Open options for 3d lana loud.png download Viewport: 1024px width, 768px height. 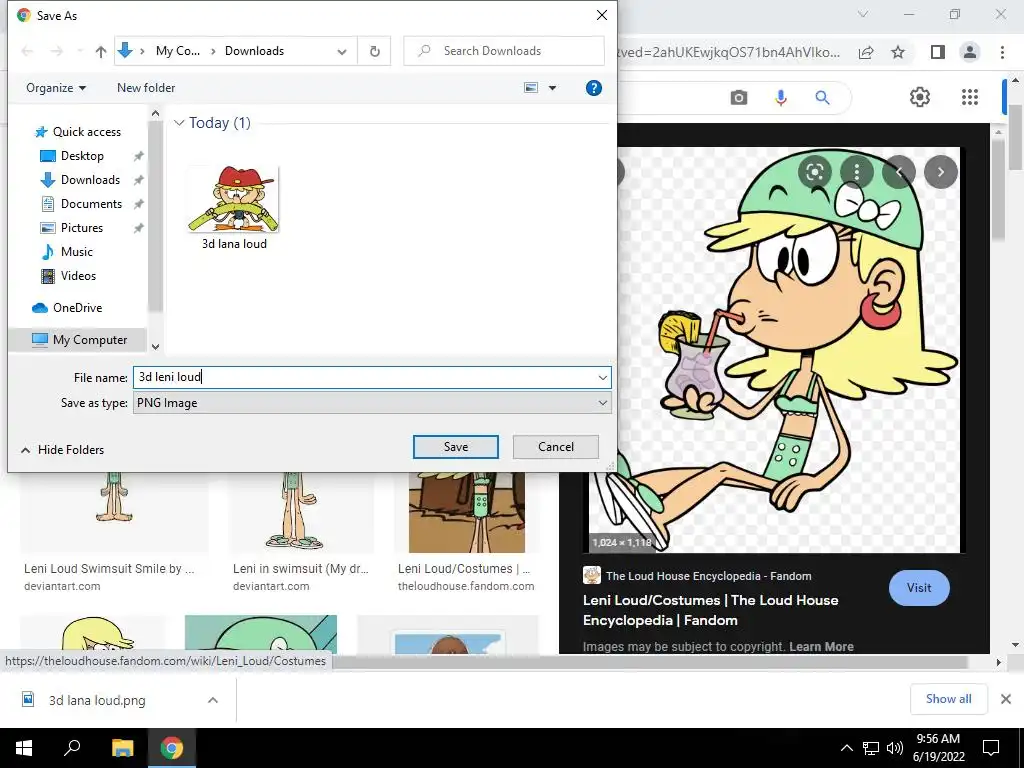[213, 700]
